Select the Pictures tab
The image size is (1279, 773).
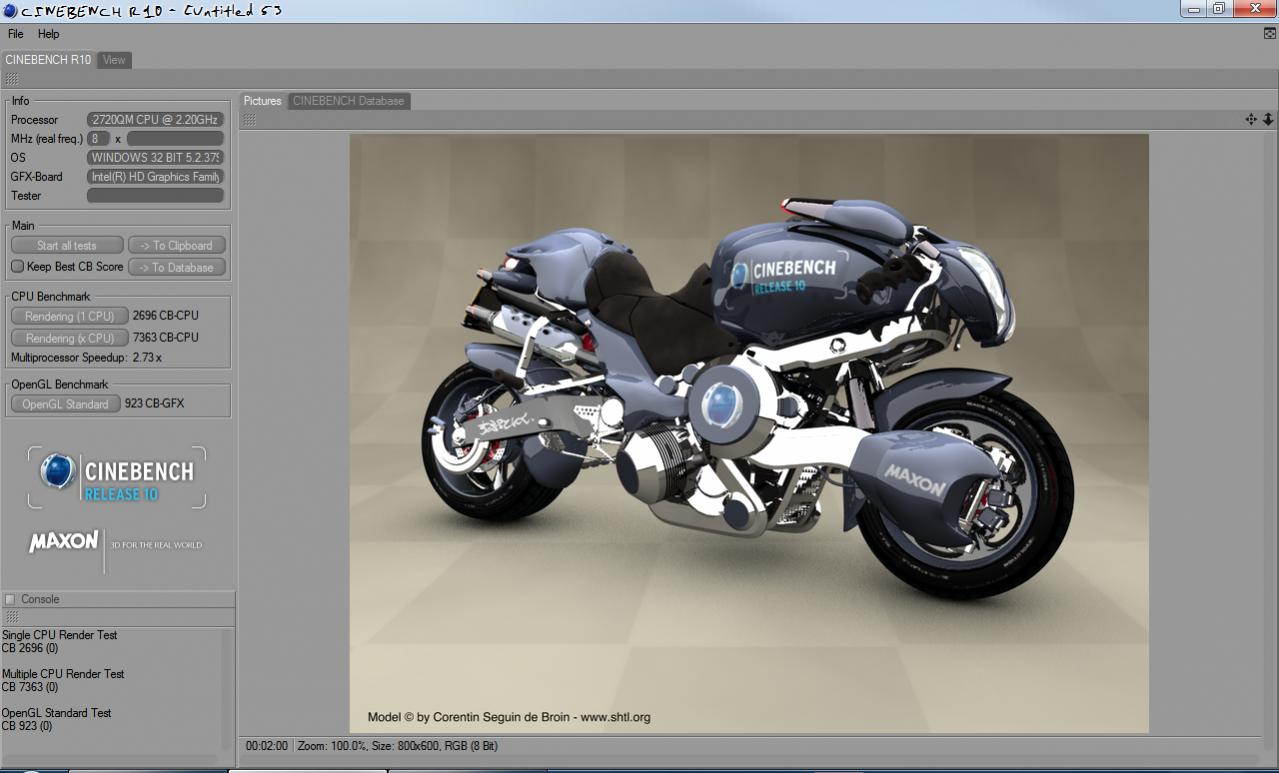263,101
